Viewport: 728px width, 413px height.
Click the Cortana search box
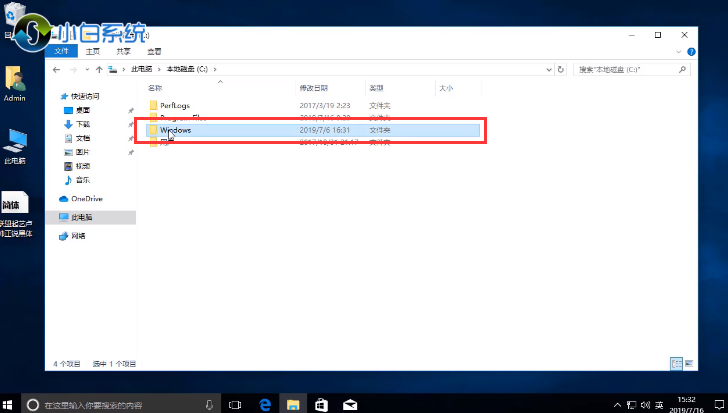click(121, 405)
